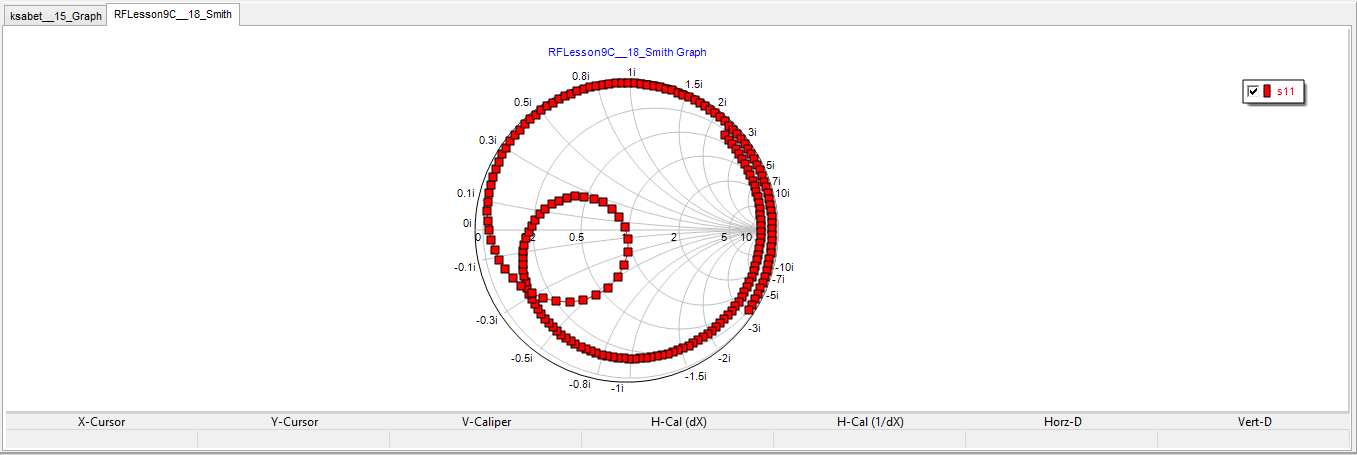Screen dimensions: 1357x455
Task: Select the Horz-D column header
Action: pyautogui.click(x=1062, y=422)
